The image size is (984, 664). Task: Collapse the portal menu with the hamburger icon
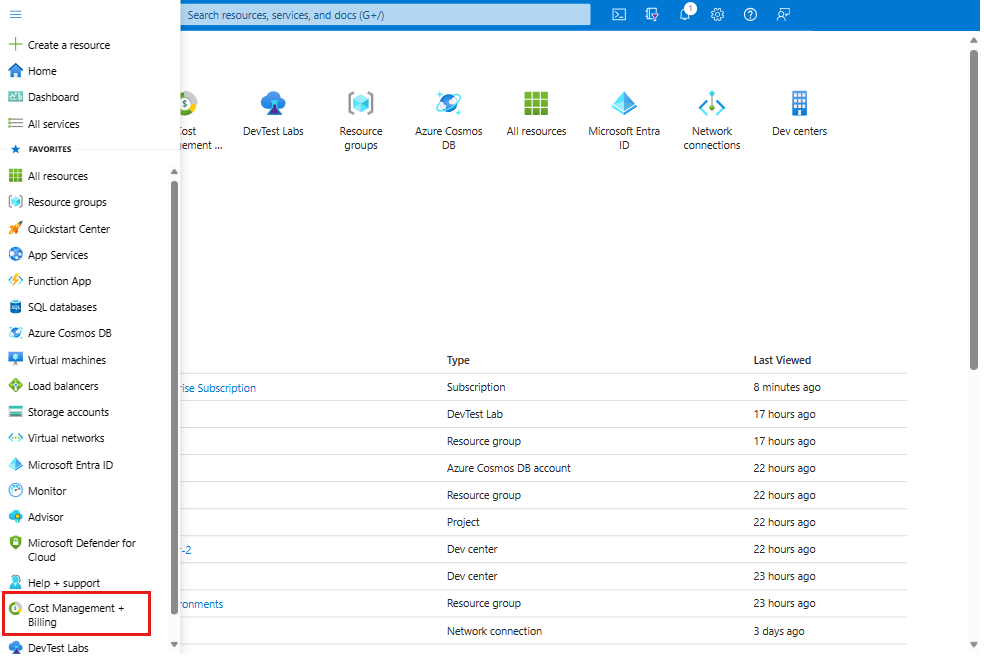[14, 14]
